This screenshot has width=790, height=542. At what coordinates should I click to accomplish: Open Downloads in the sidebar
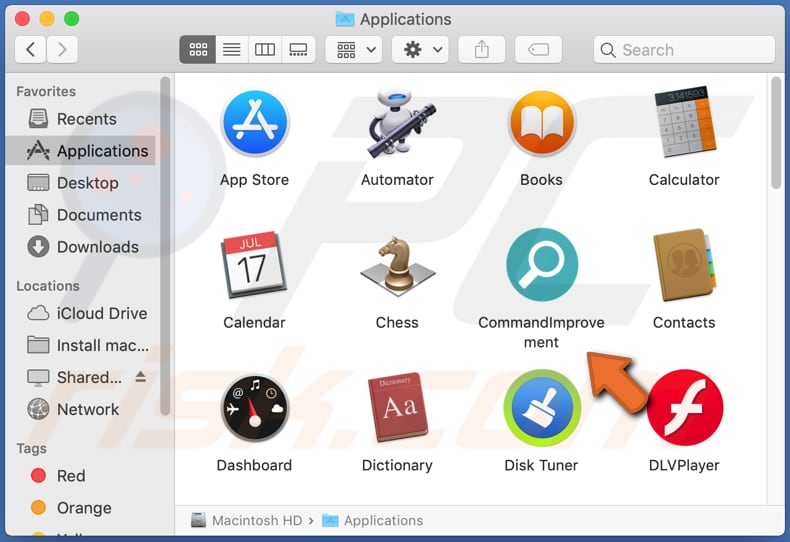pyautogui.click(x=81, y=247)
